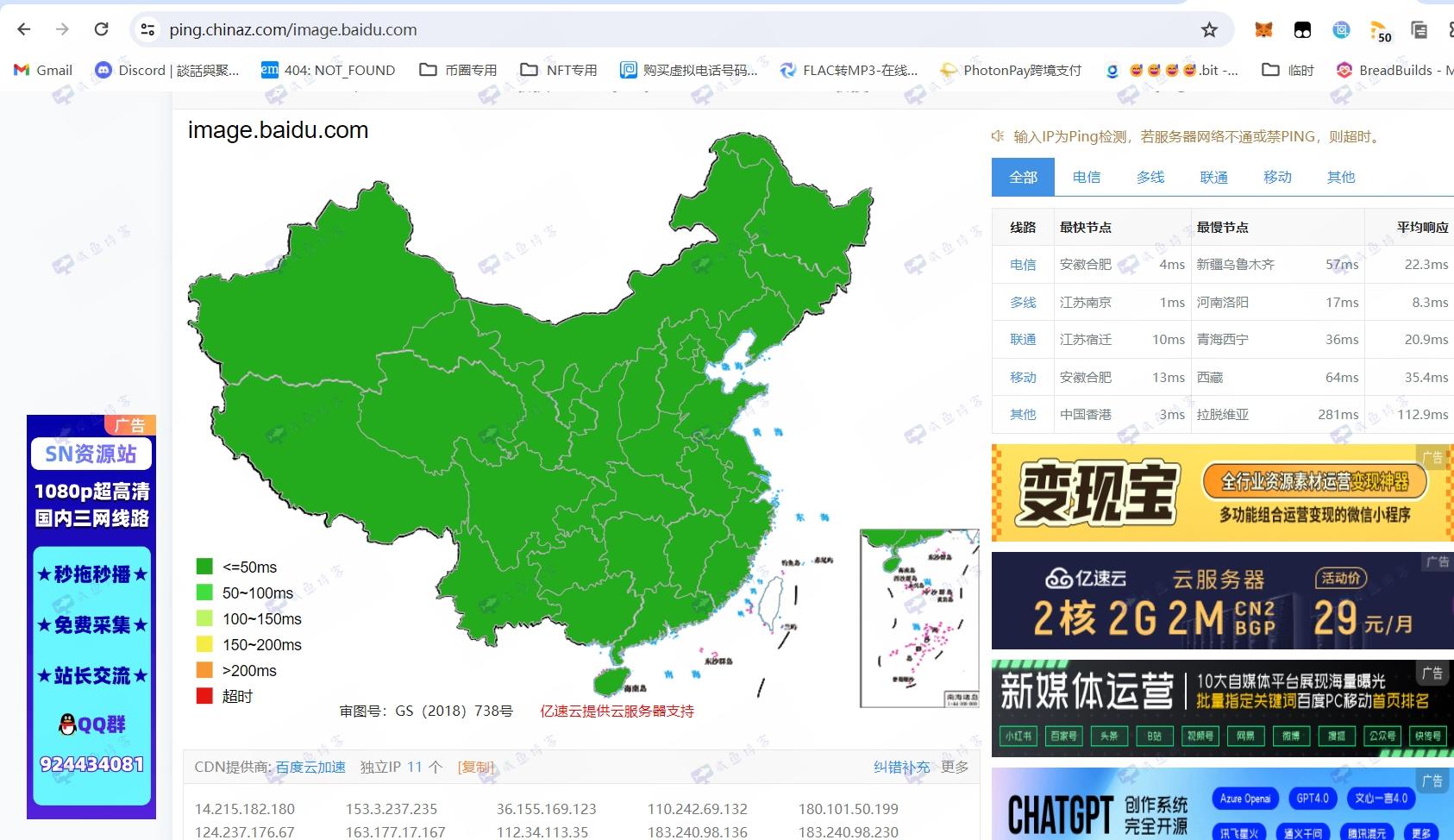The height and width of the screenshot is (840, 1454).
Task: Switch to the 电信 tab
Action: (1087, 177)
